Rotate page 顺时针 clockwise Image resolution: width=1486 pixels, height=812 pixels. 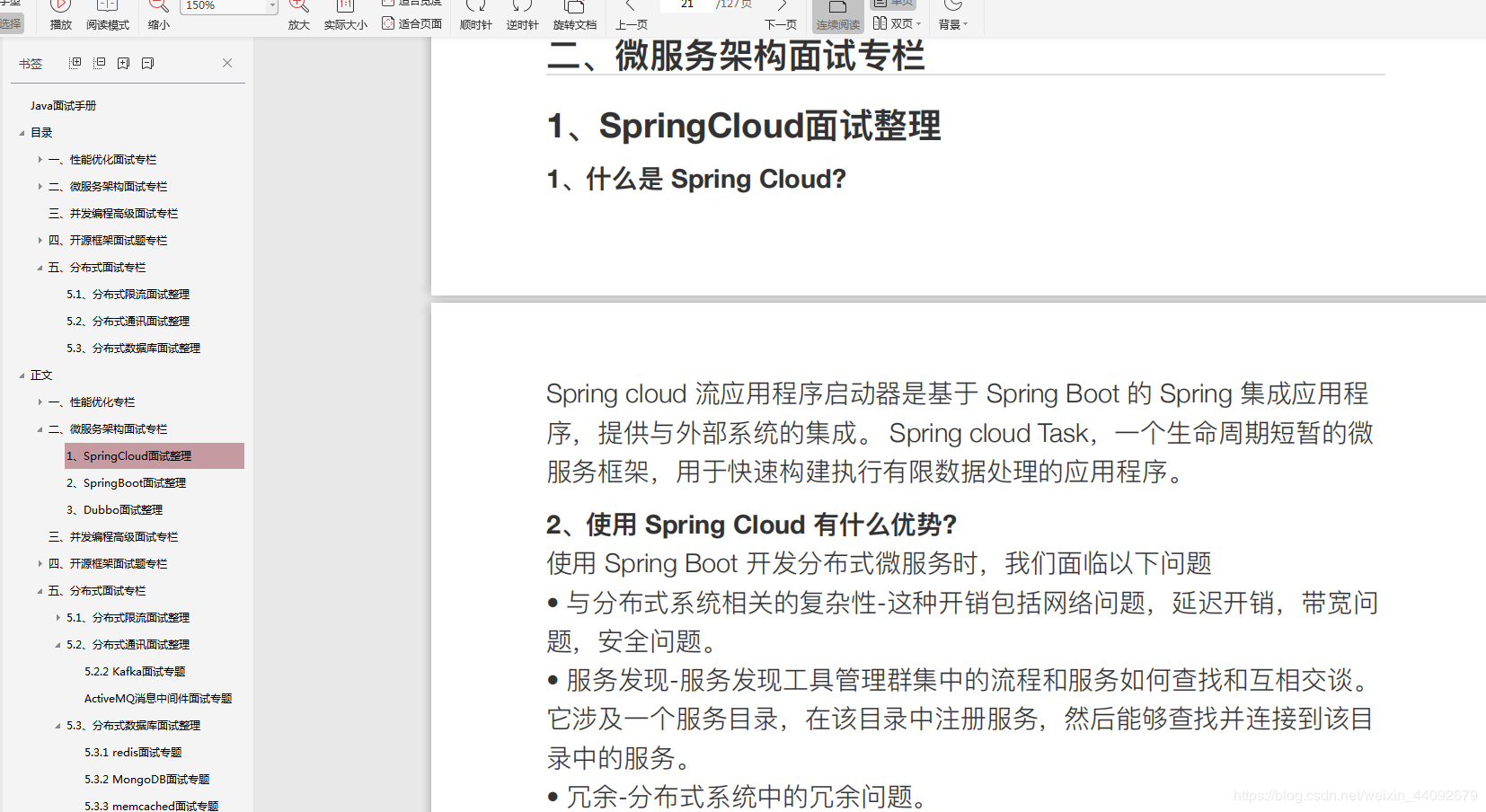[x=476, y=16]
